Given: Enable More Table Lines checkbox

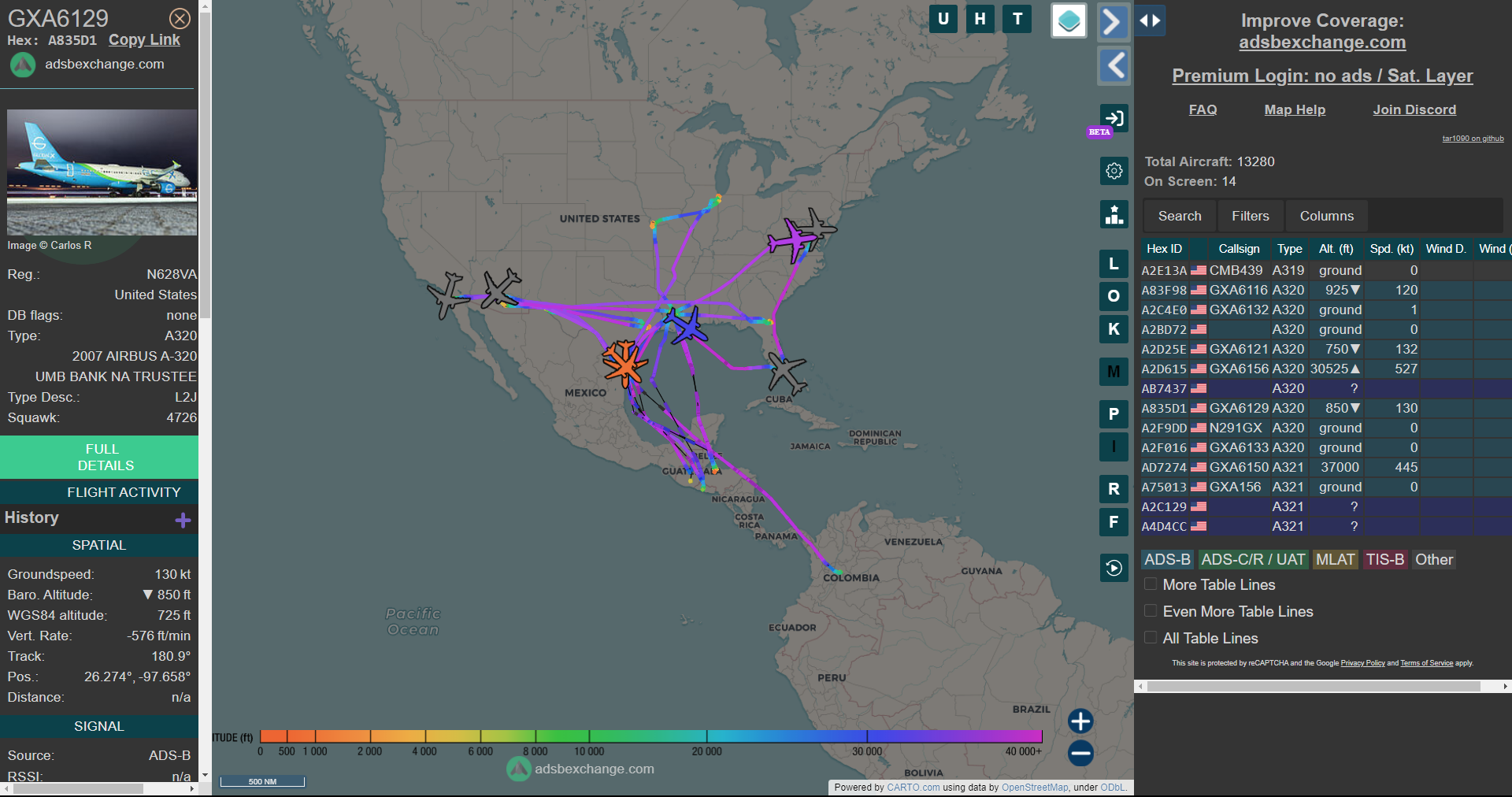Looking at the screenshot, I should (1151, 584).
